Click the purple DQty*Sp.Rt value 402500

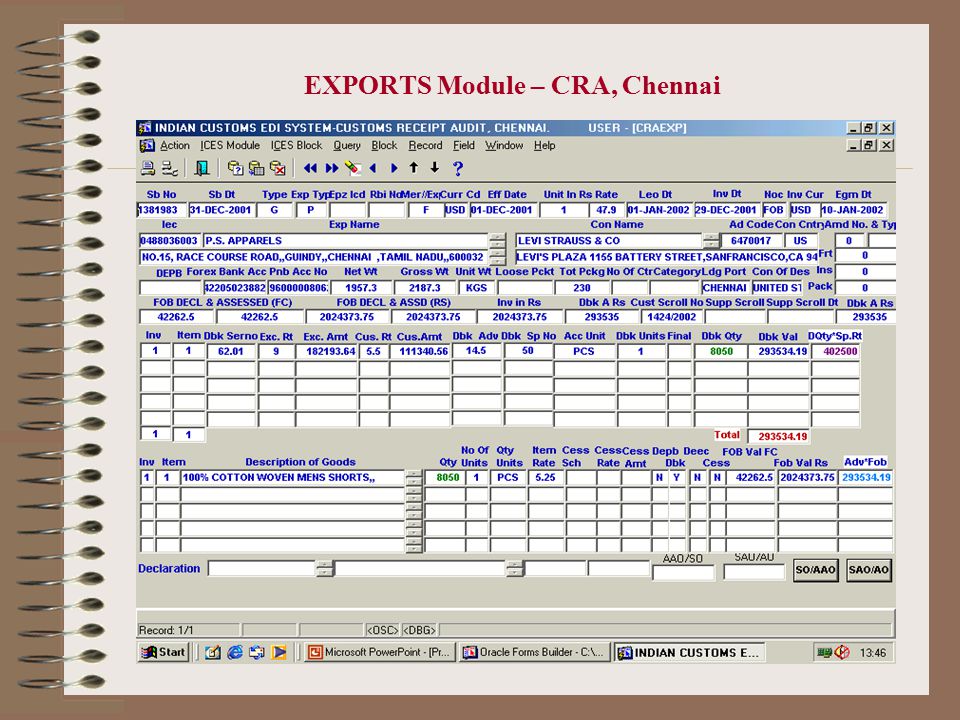[836, 351]
